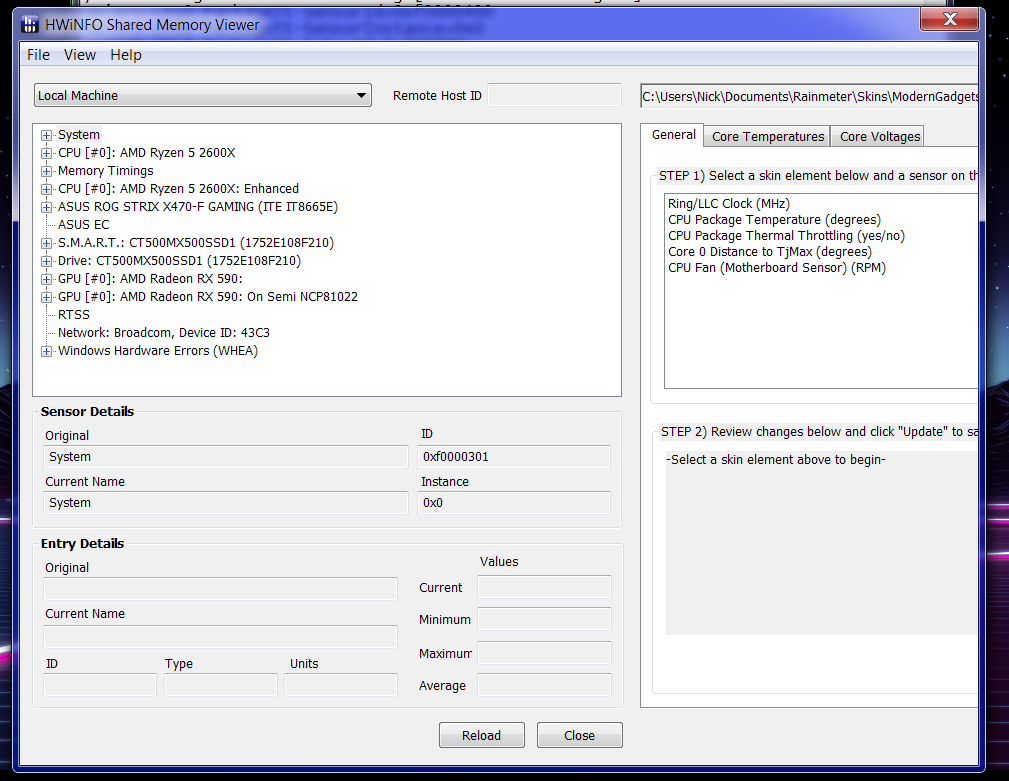
Task: Expand the Memory Timings node
Action: click(x=46, y=171)
